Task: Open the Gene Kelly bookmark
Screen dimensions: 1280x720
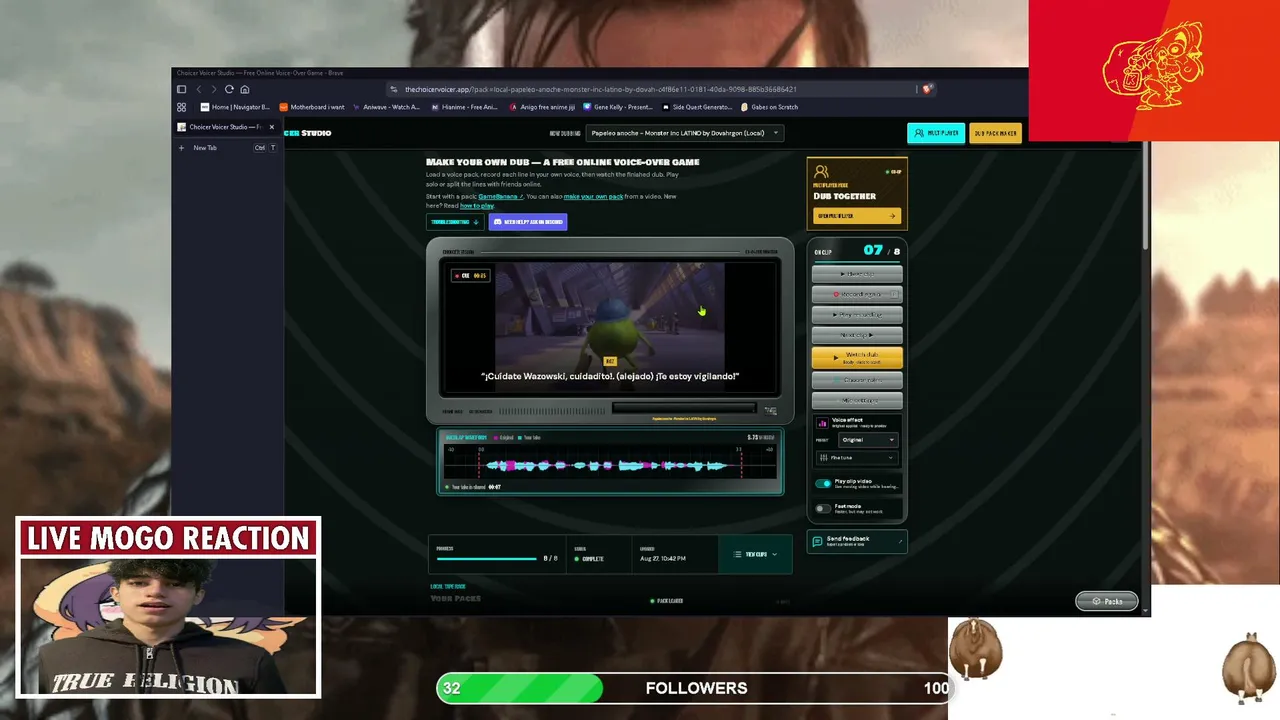Action: click(617, 107)
